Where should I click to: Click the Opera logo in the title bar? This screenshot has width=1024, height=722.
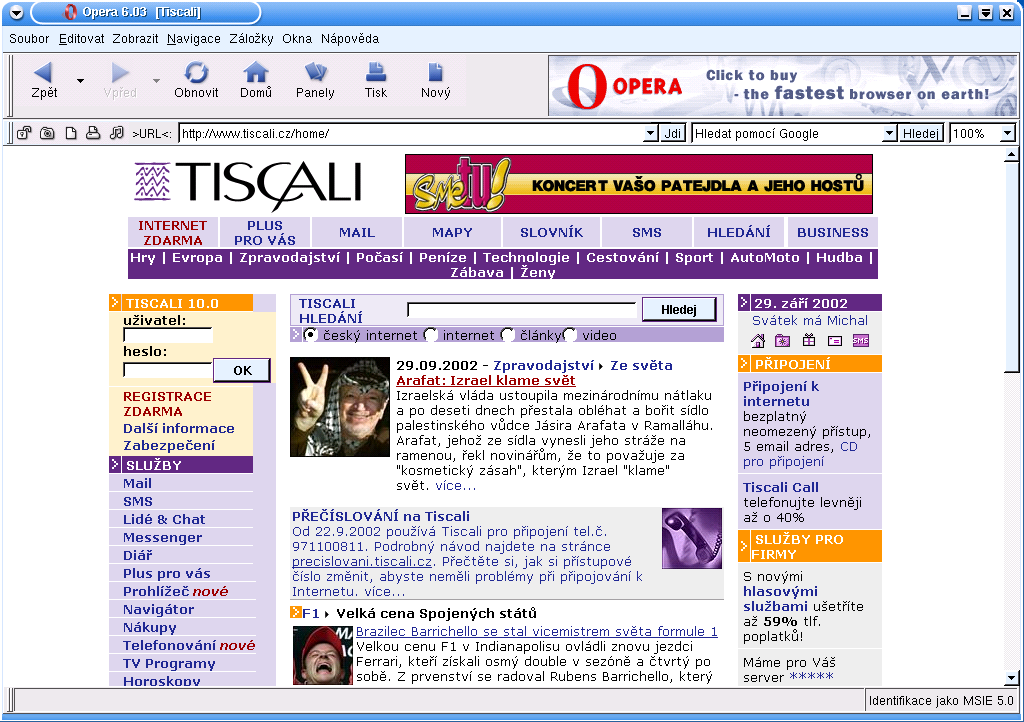[x=71, y=12]
